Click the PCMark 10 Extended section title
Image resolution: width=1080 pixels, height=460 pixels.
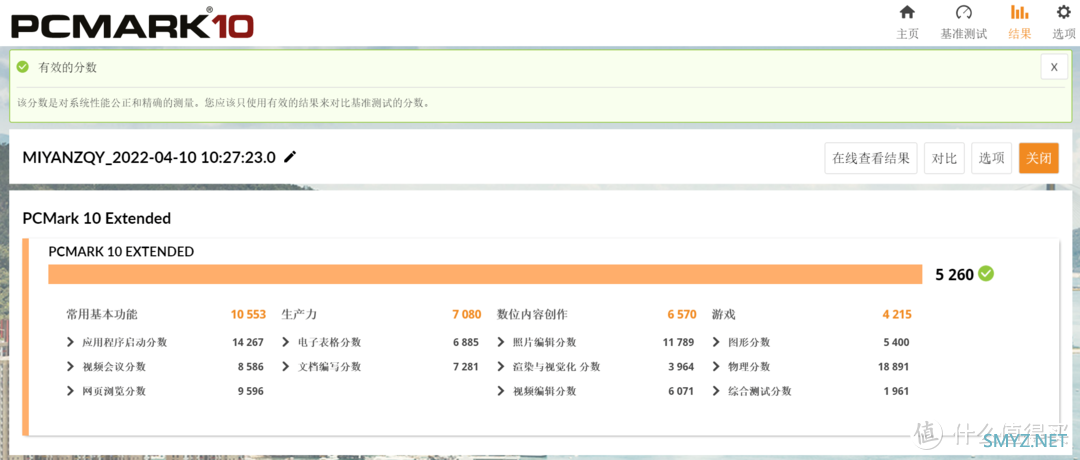pyautogui.click(x=96, y=218)
